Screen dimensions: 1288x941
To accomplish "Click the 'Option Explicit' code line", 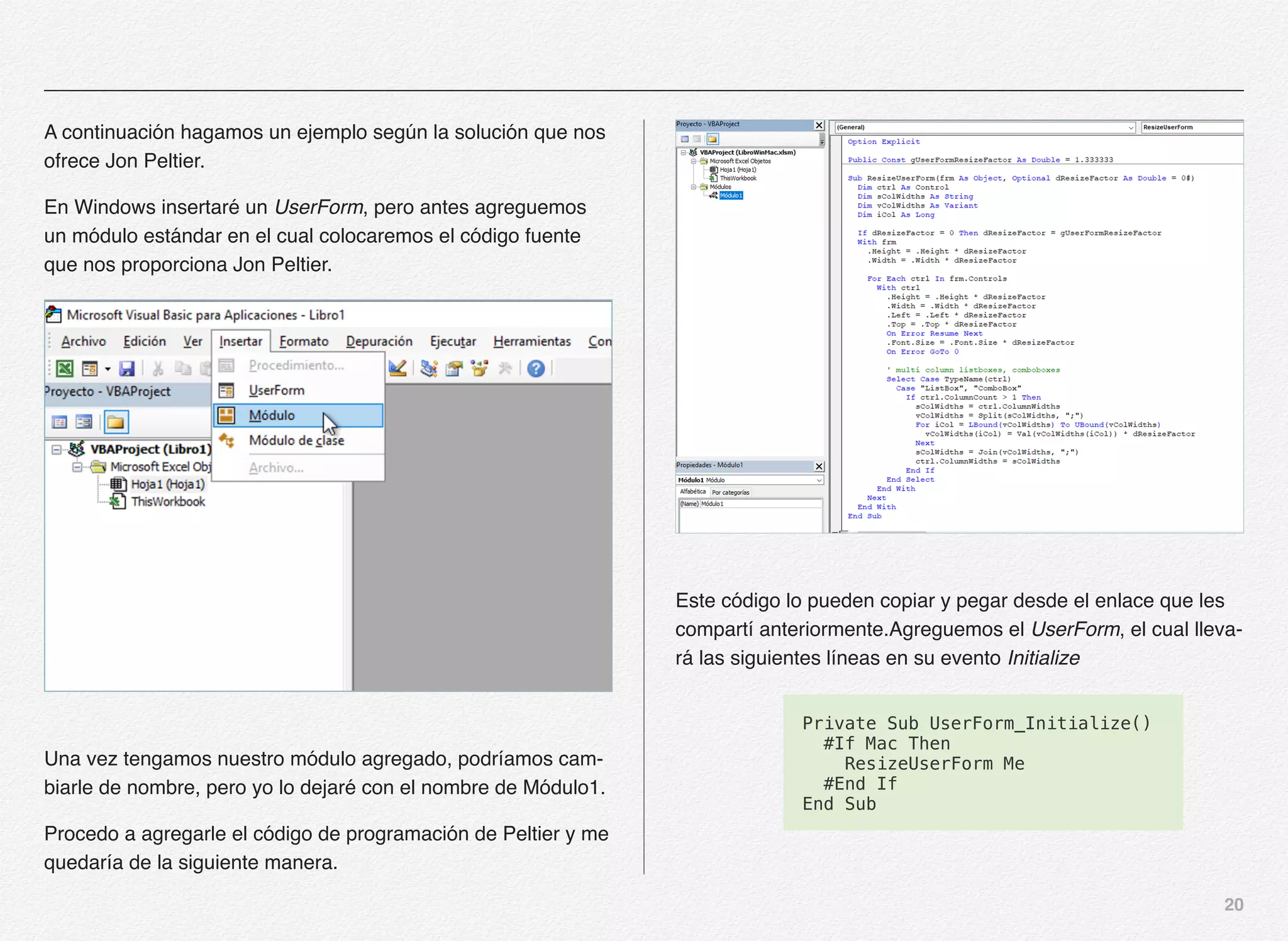I will click(884, 142).
